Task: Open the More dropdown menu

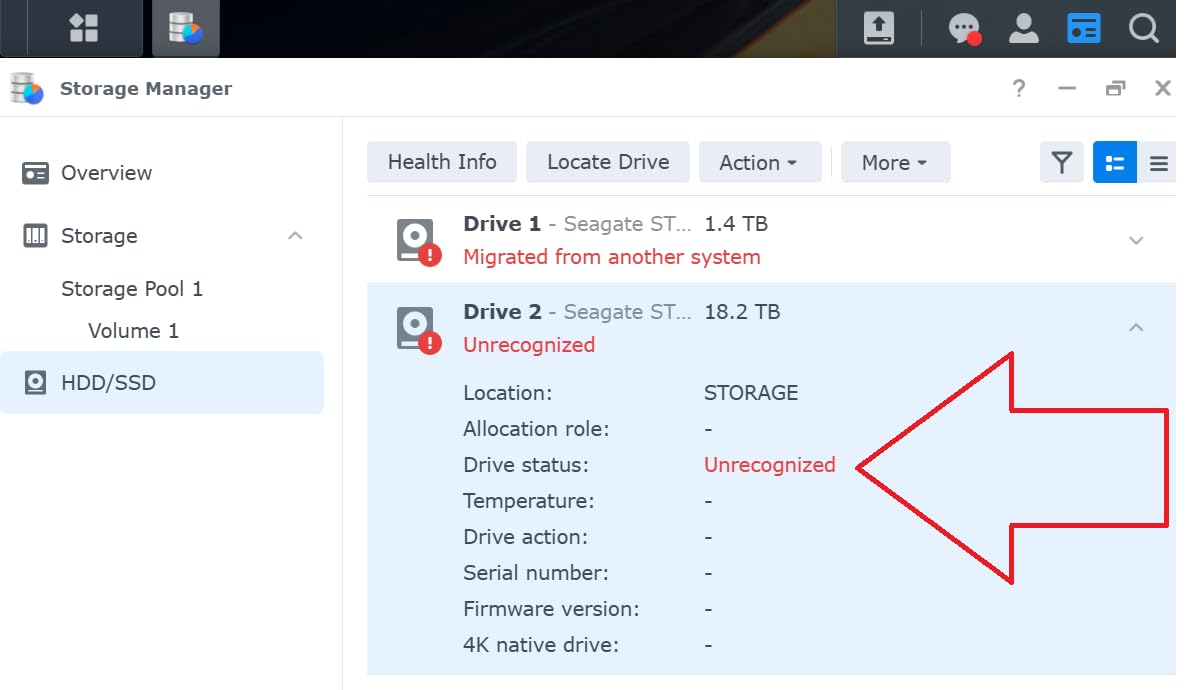Action: pyautogui.click(x=895, y=162)
